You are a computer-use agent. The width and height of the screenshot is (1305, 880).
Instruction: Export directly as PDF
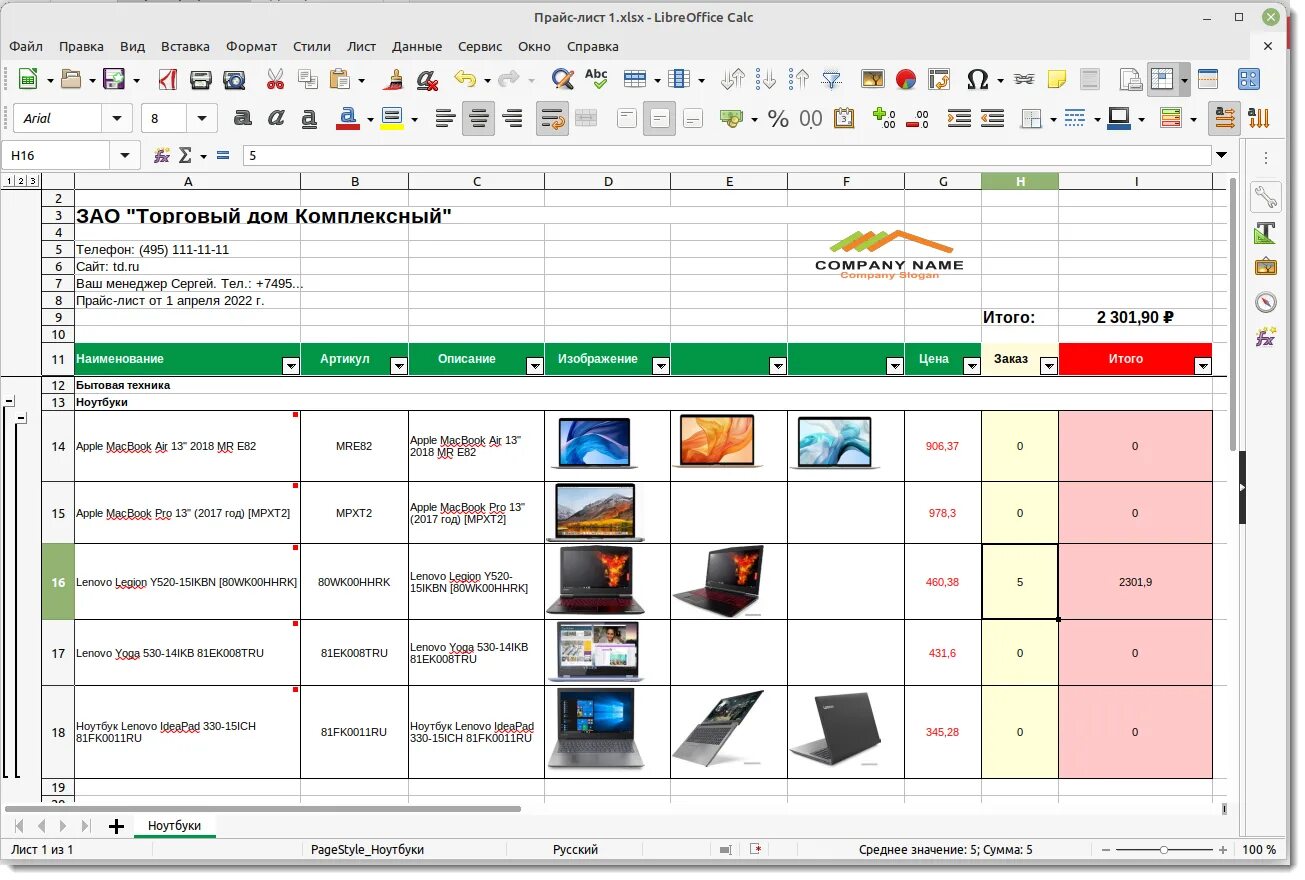point(169,79)
